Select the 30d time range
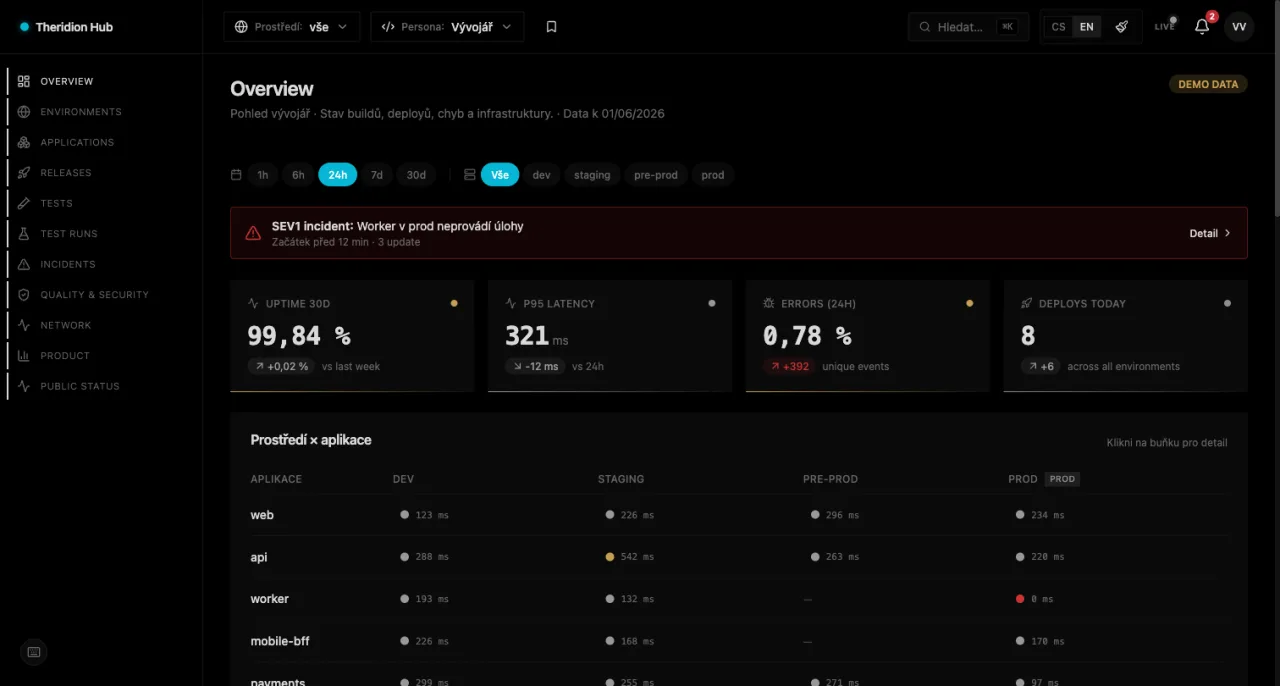Image resolution: width=1280 pixels, height=686 pixels. pyautogui.click(x=416, y=175)
